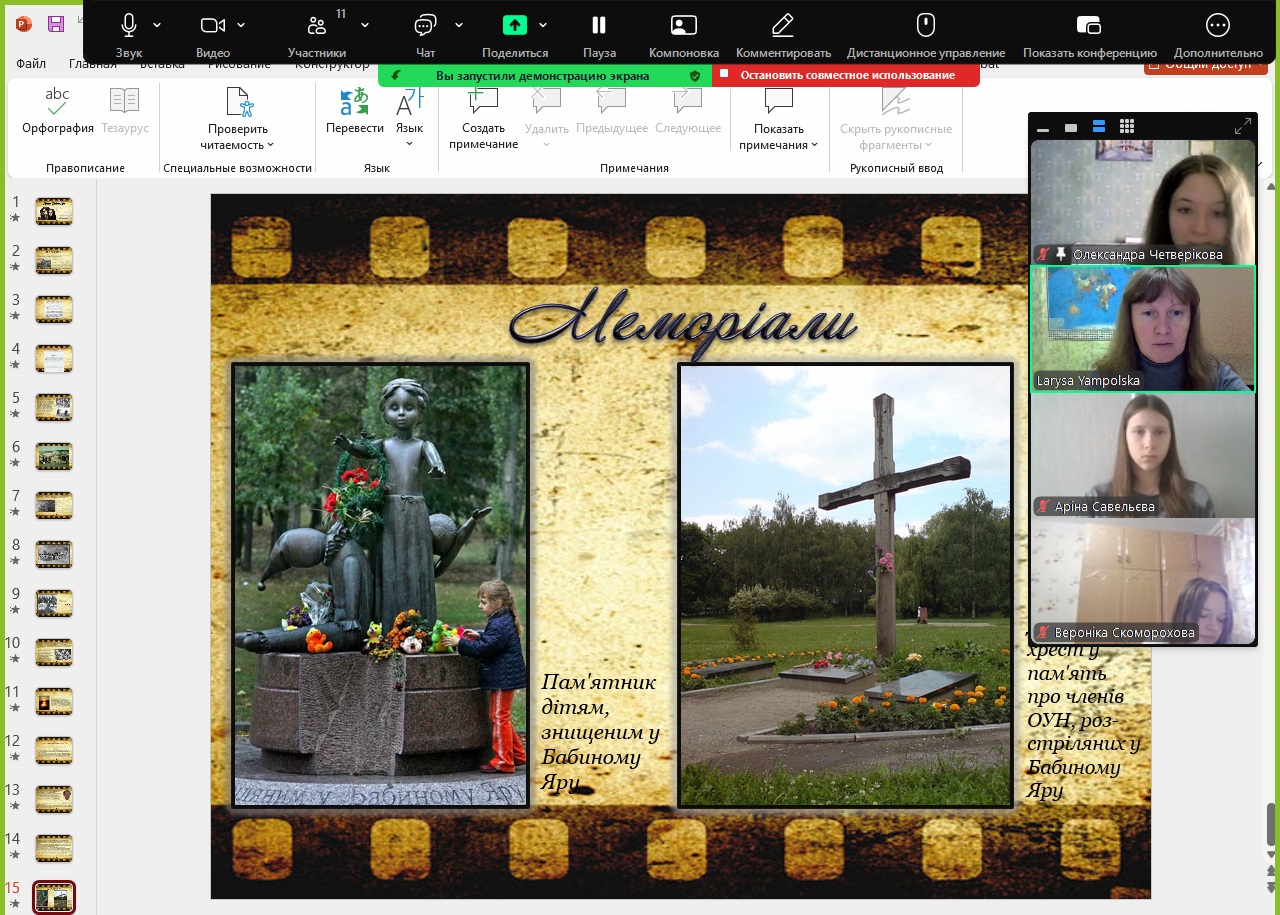Open the Дополнительно three-dots menu
Viewport: 1280px width, 915px height.
1217,25
